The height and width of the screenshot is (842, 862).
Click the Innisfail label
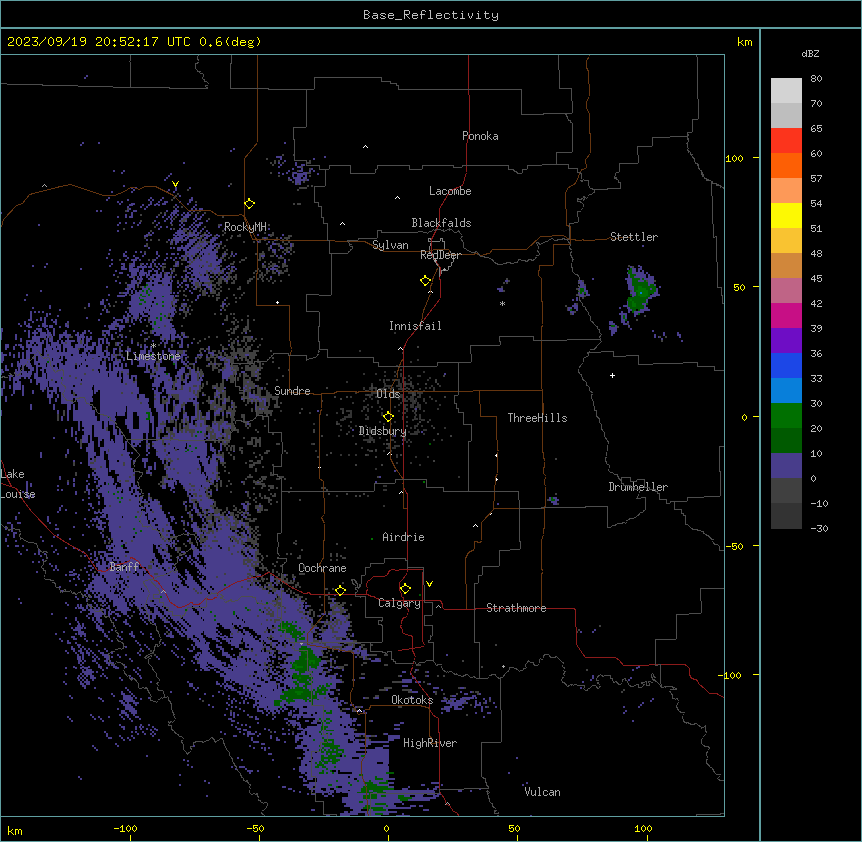click(x=415, y=326)
